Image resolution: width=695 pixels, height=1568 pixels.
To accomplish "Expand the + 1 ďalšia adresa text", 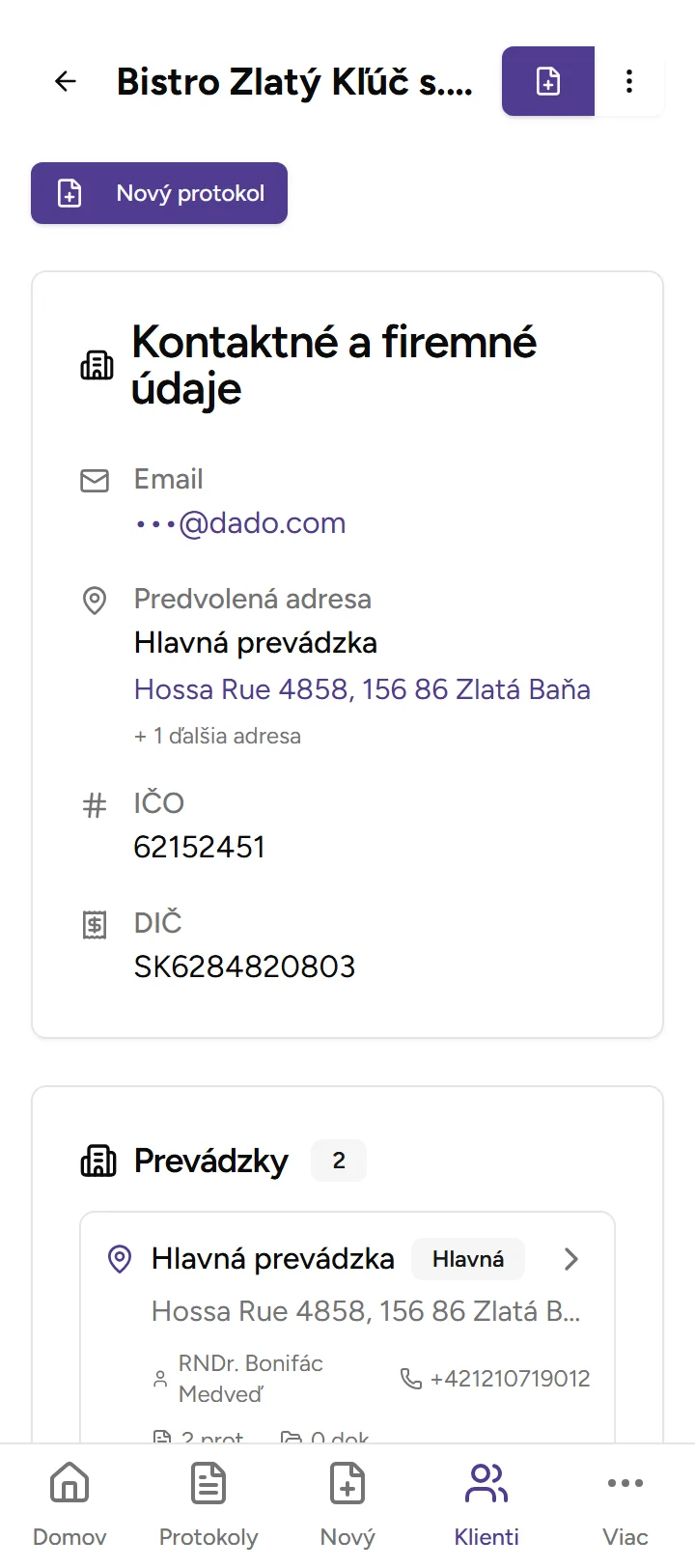I will tap(217, 736).
